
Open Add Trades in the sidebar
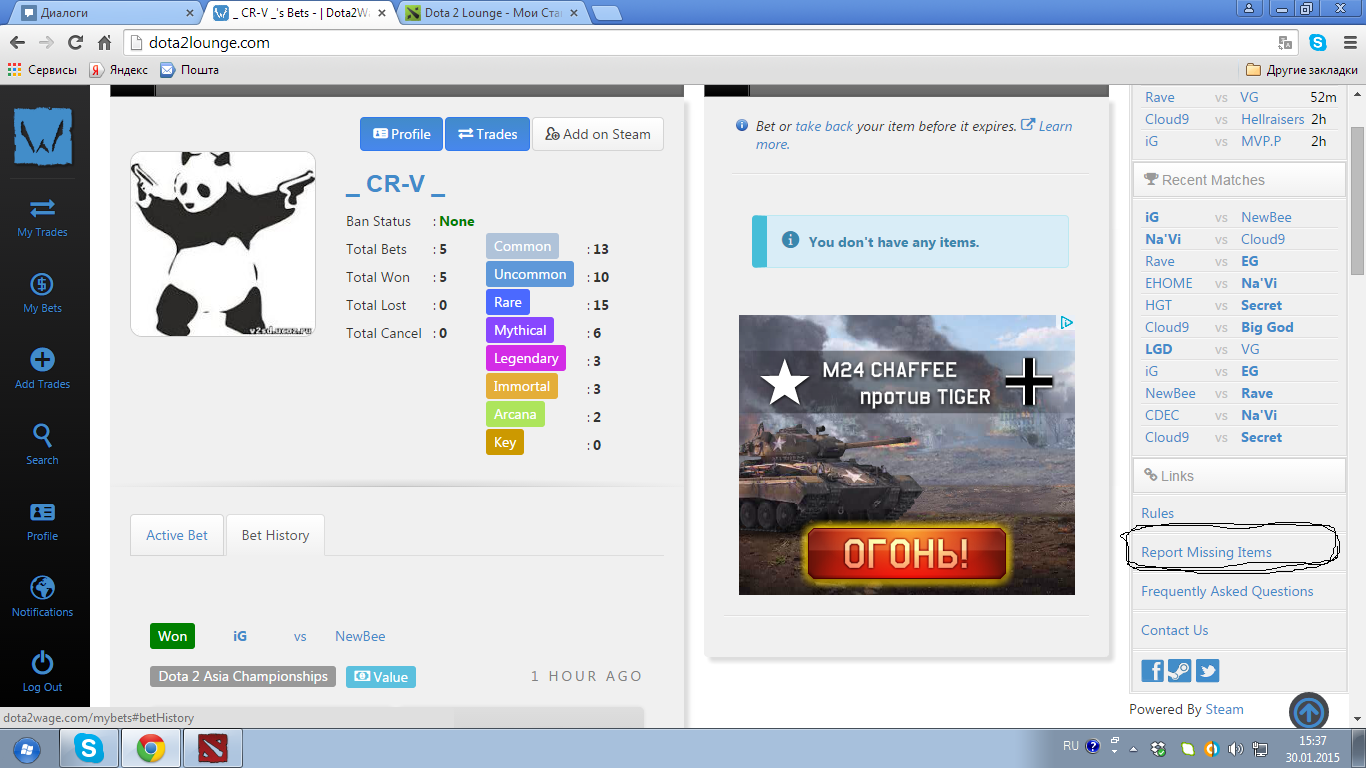[42, 370]
